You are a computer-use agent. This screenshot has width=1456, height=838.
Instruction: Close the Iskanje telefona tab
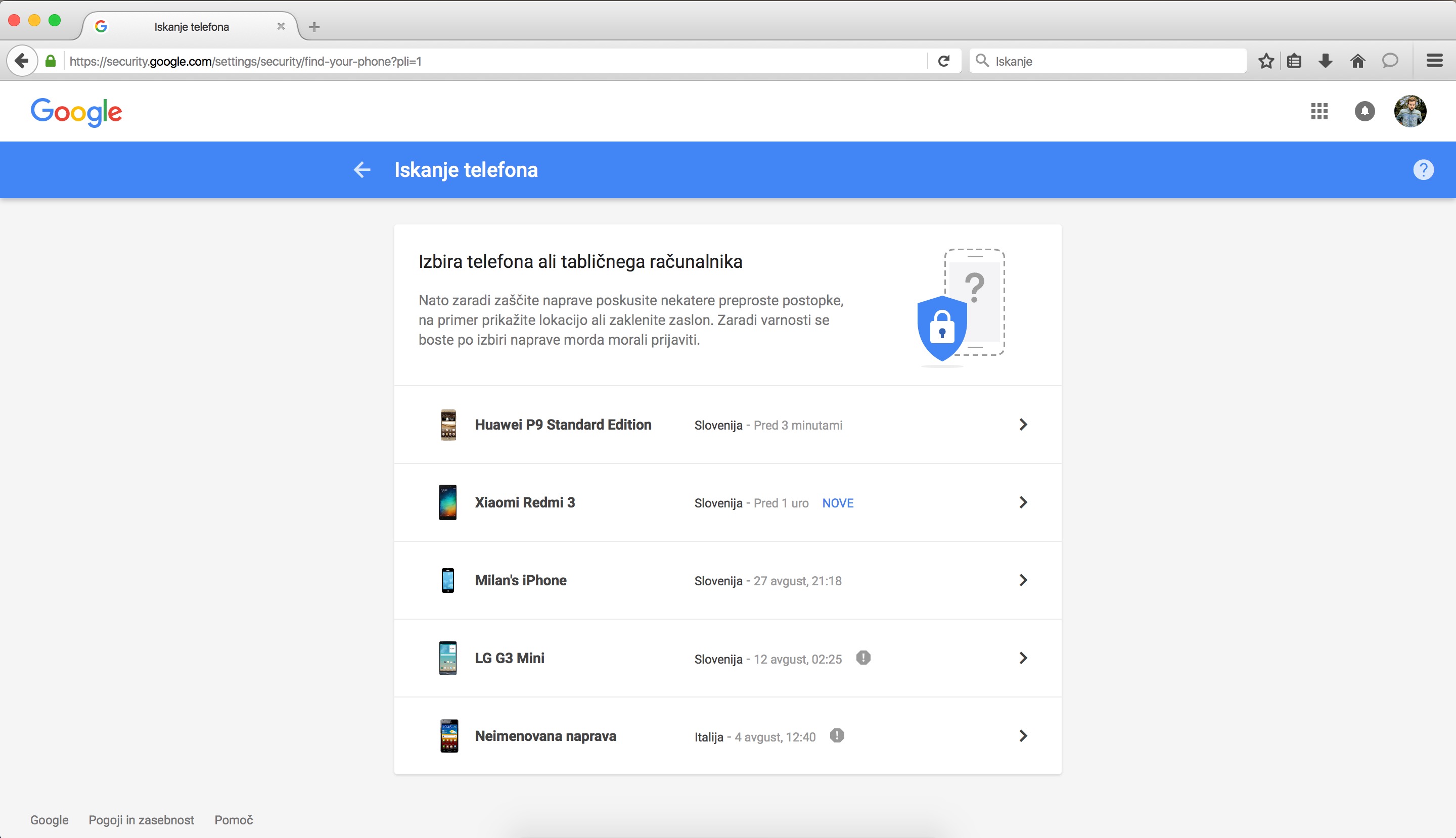[x=281, y=26]
